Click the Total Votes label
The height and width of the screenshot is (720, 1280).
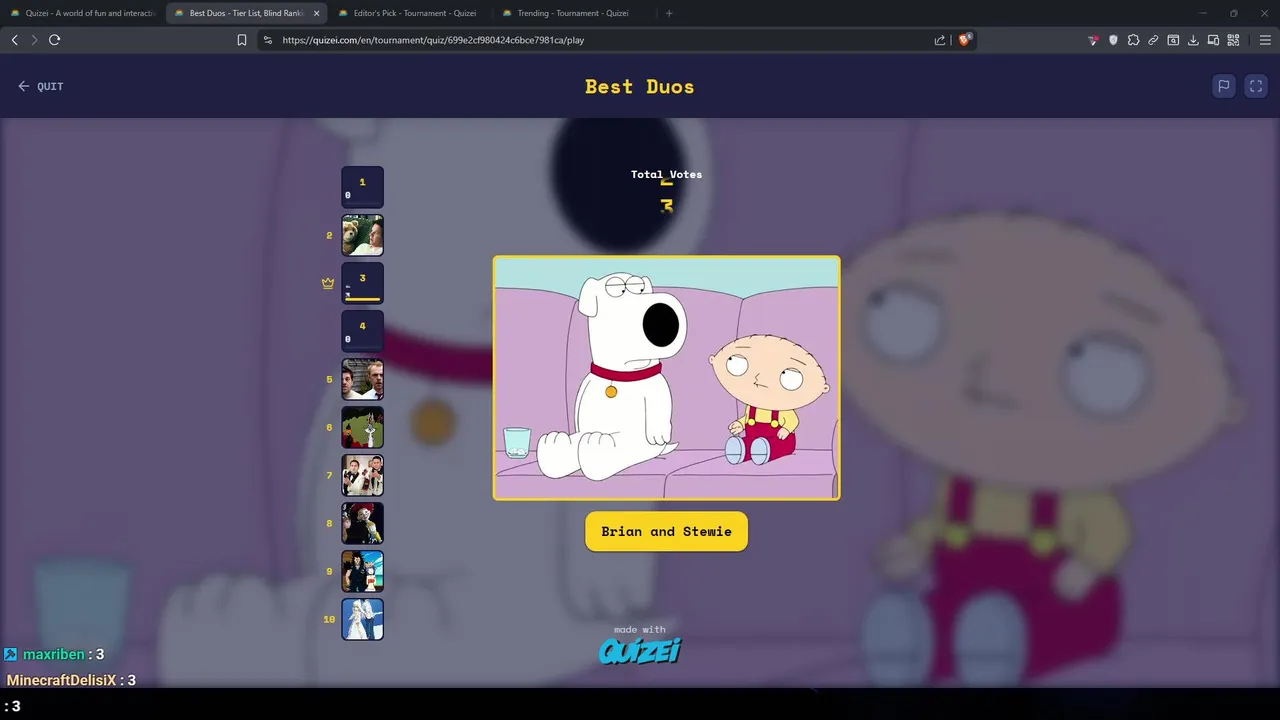[x=666, y=174]
